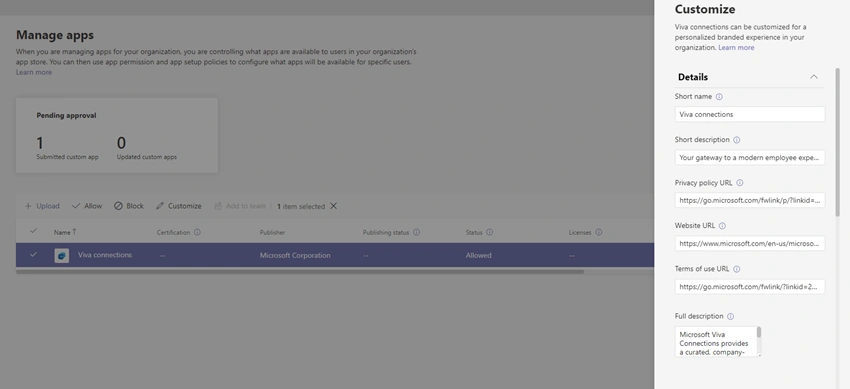Collapse the Details section chevron
Image resolution: width=850 pixels, height=389 pixels.
(814, 77)
